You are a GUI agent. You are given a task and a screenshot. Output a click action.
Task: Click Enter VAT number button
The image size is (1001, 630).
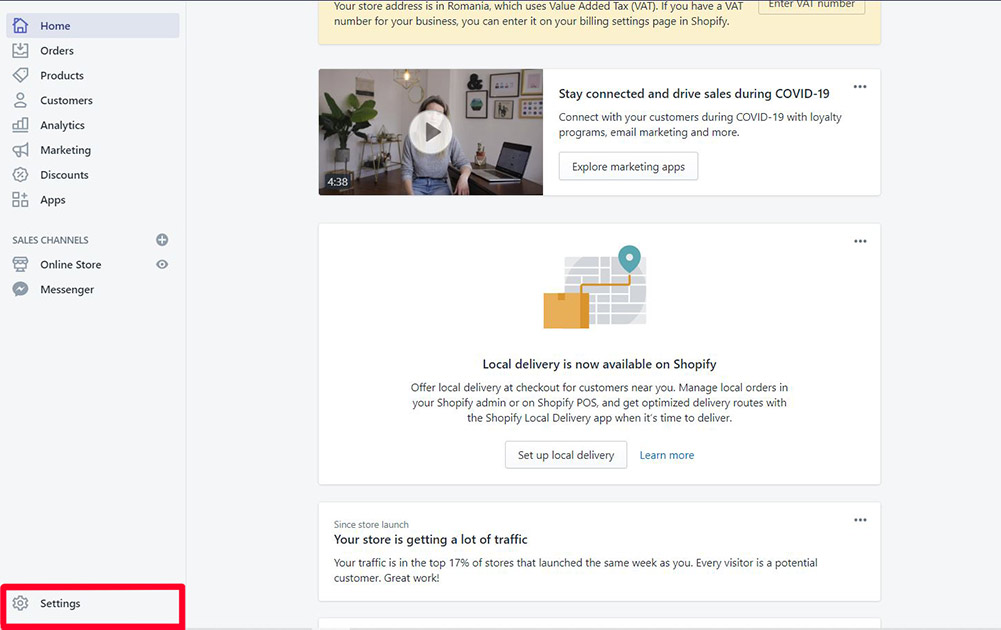point(811,5)
